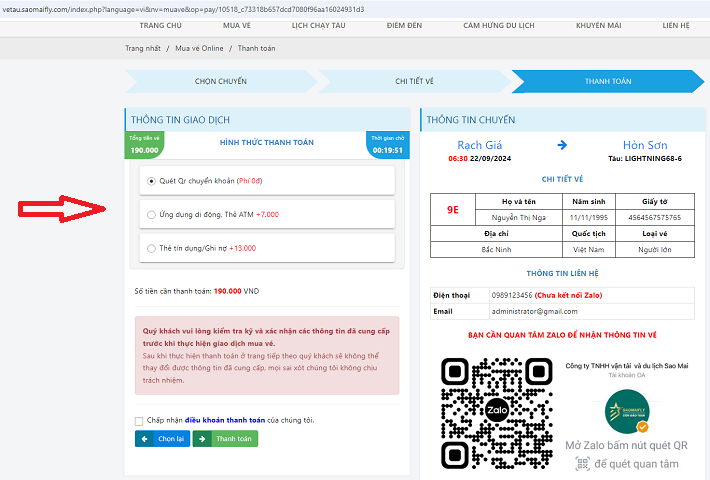Viewport: 710px width, 480px height.
Task: Click birth date '11/11/1995' cell
Action: tap(589, 217)
